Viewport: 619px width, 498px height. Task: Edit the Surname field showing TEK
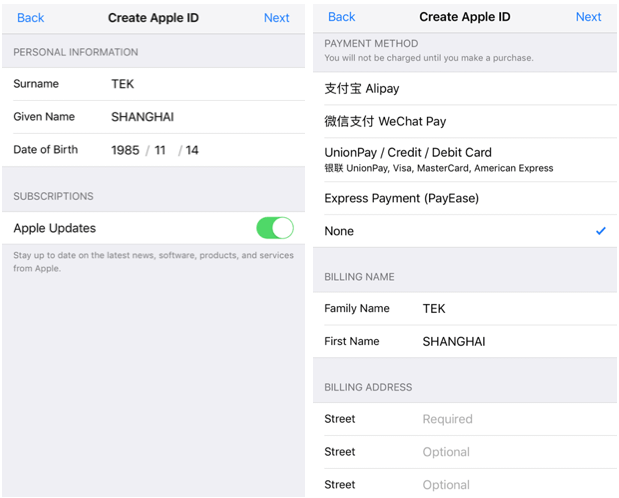(x=153, y=84)
